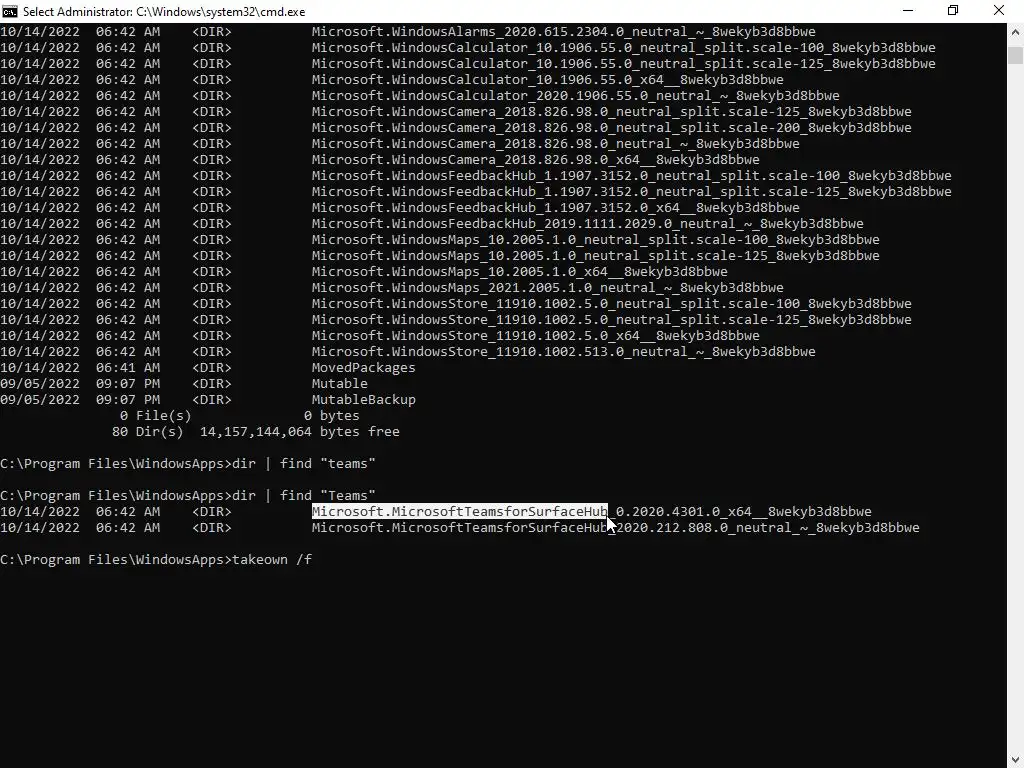The width and height of the screenshot is (1024, 768).
Task: Click the scrollbar up arrow
Action: pos(1015,31)
